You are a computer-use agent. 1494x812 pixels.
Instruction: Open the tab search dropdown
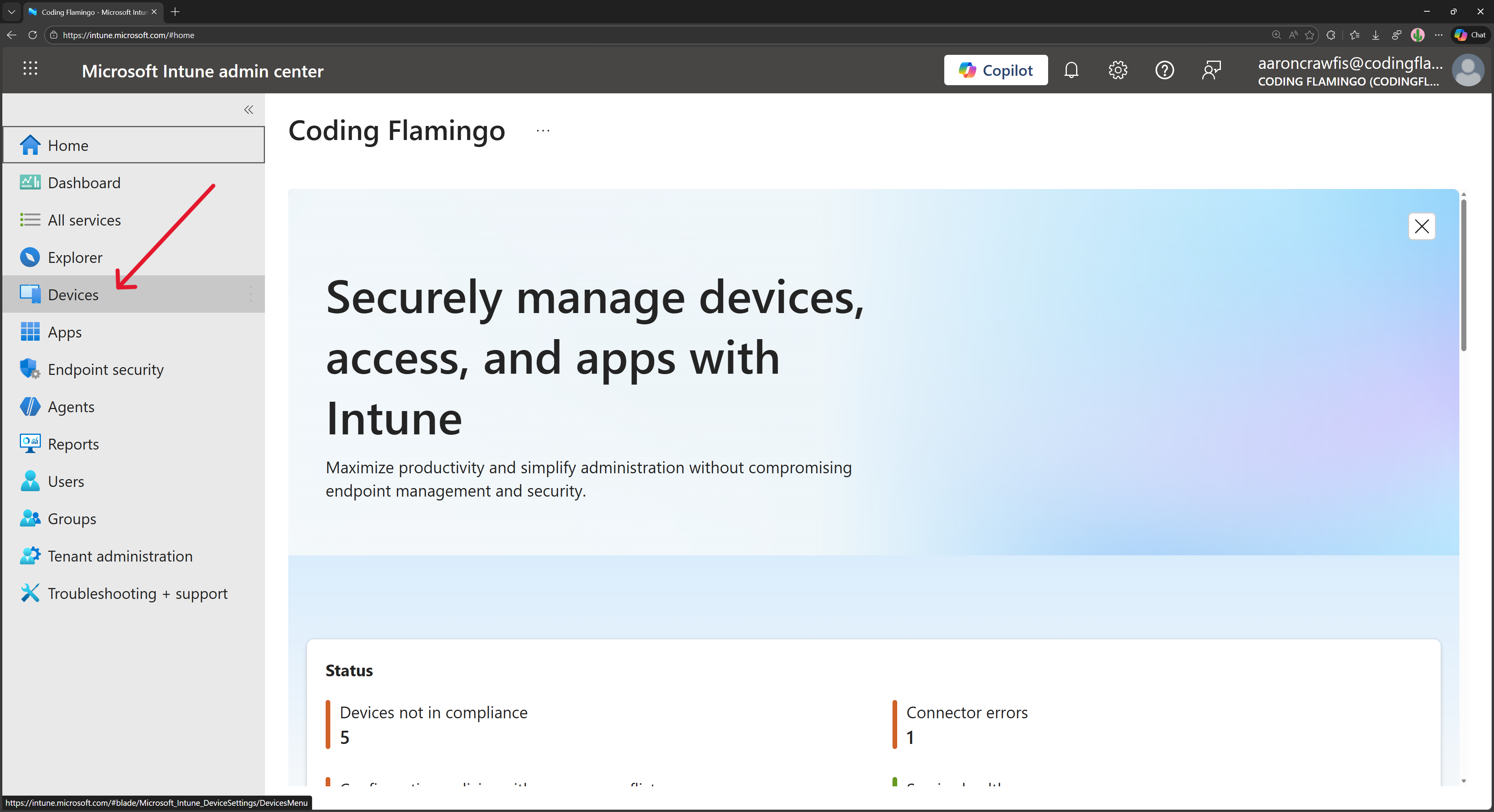pyautogui.click(x=11, y=12)
